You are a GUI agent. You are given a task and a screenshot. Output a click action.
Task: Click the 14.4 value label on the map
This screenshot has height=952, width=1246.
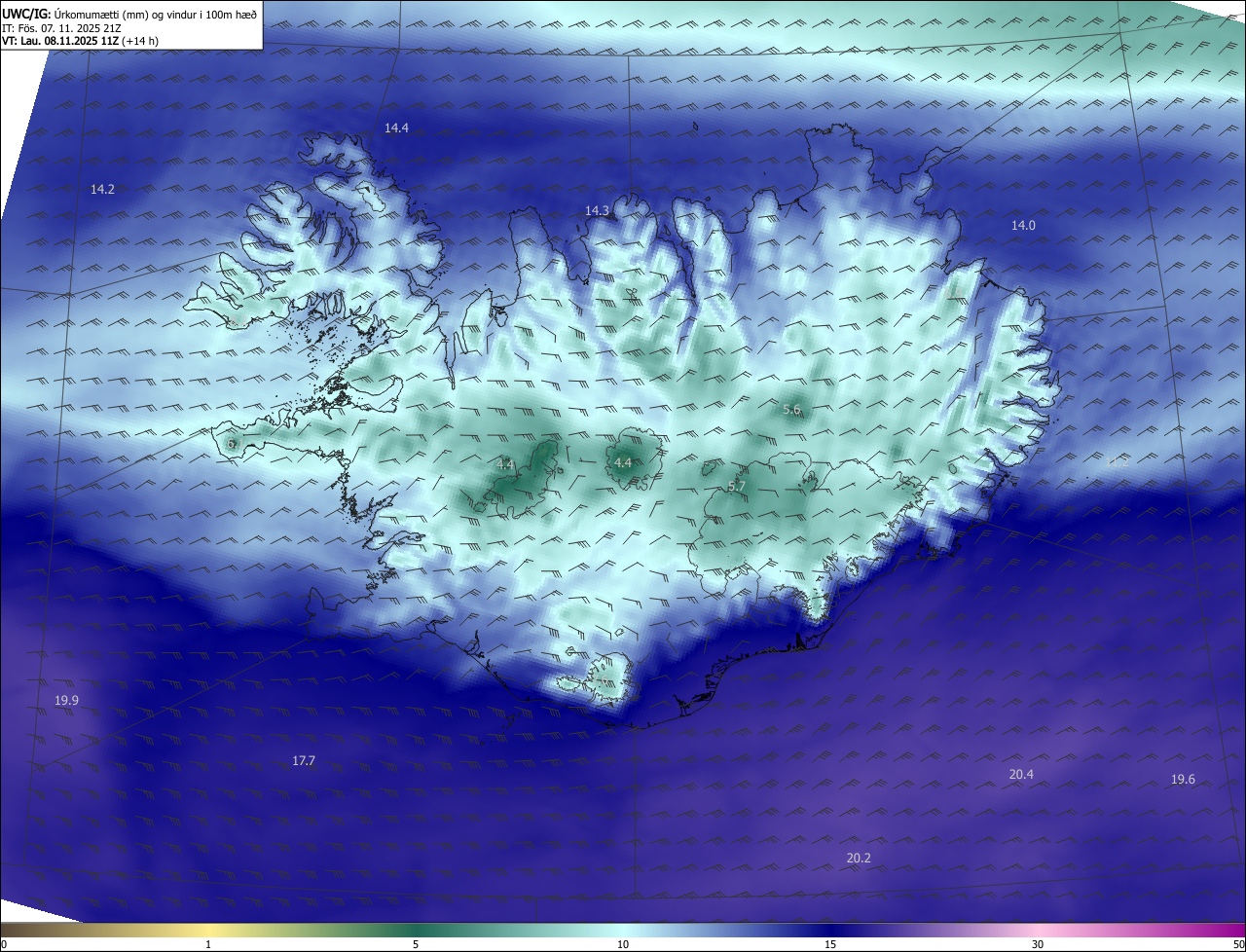click(396, 128)
